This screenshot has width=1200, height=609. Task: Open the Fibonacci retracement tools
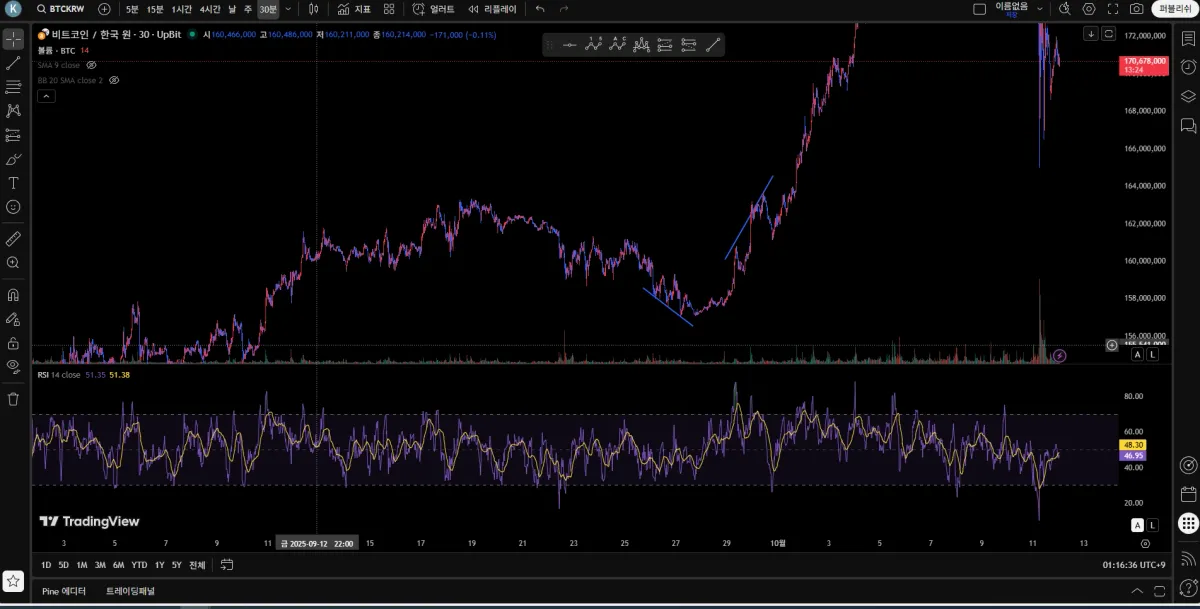tap(13, 87)
